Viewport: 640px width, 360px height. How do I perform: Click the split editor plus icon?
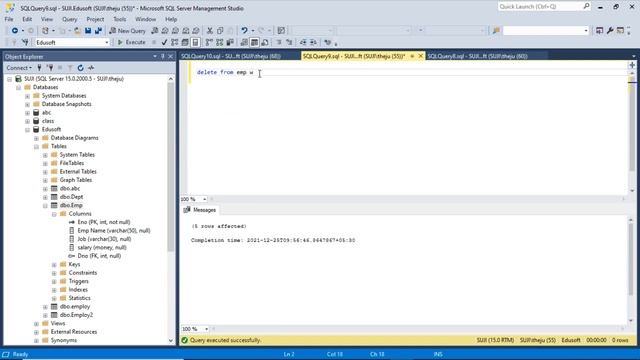point(632,65)
